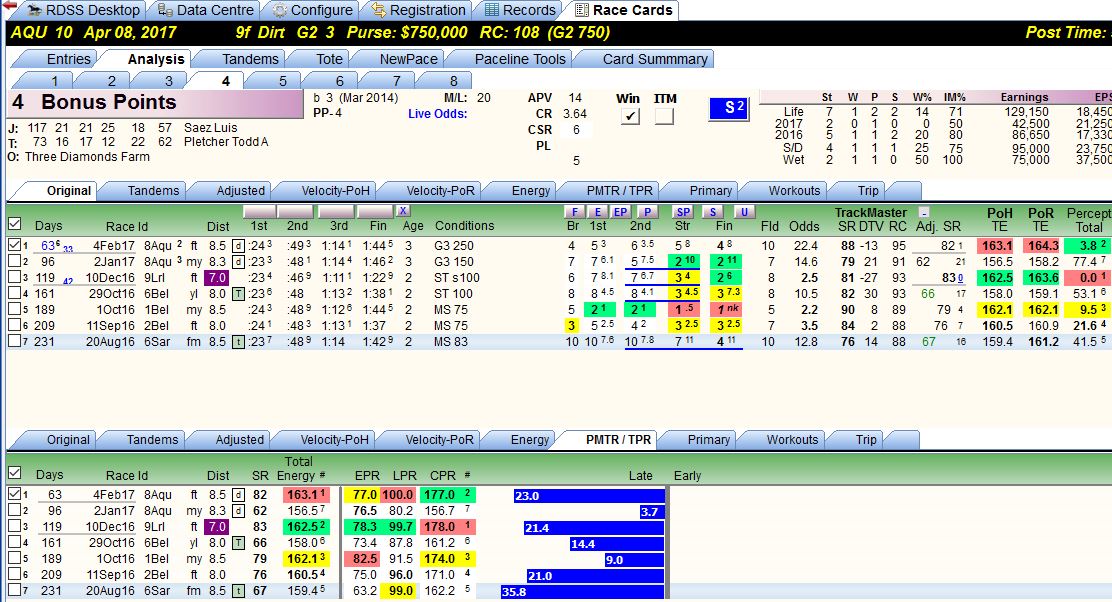The width and height of the screenshot is (1112, 602).
Task: Click the 'T' turf marker in upper 29Oct16 row
Action: click(x=239, y=294)
